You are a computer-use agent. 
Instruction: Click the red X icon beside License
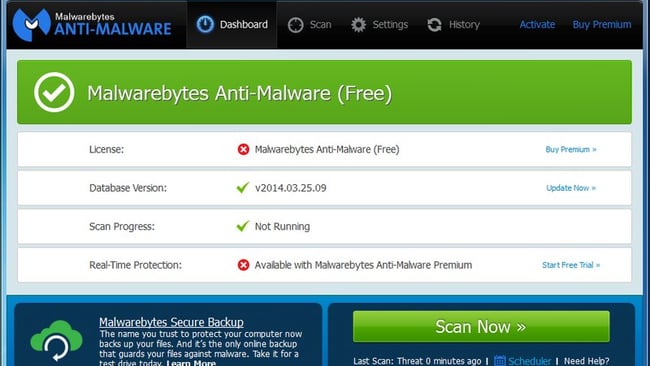click(243, 149)
